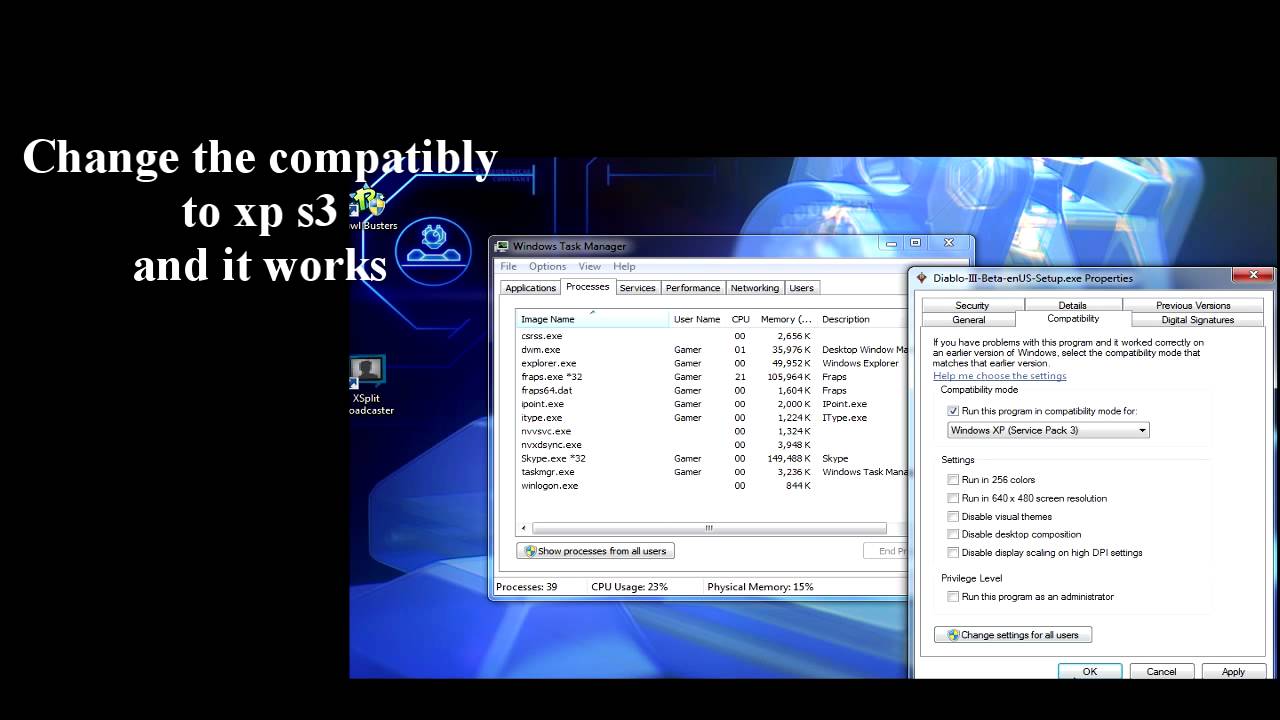The image size is (1280, 720).
Task: Switch to the Processes tab
Action: click(x=587, y=287)
